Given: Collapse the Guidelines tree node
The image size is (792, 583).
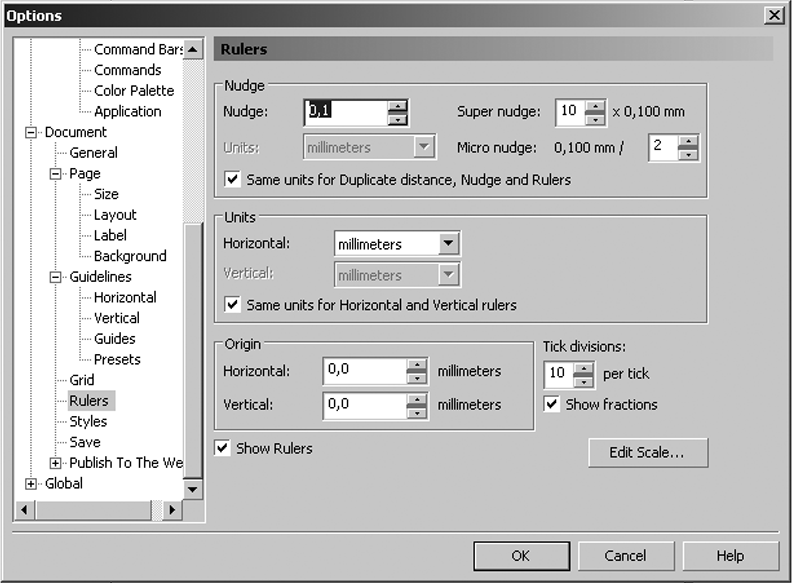Looking at the screenshot, I should (56, 277).
